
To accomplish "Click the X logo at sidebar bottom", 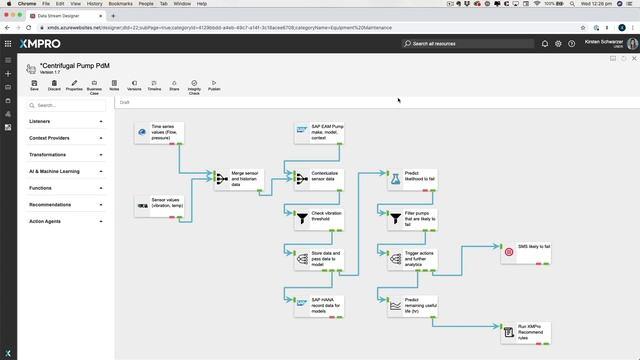I will 8,353.
